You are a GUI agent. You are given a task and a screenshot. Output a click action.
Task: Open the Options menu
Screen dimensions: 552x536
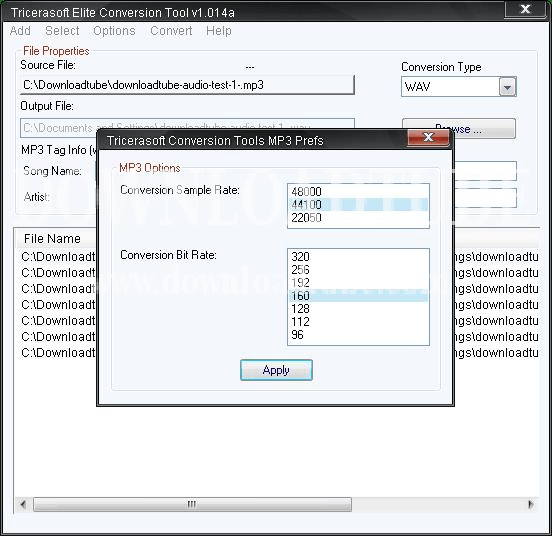point(114,31)
